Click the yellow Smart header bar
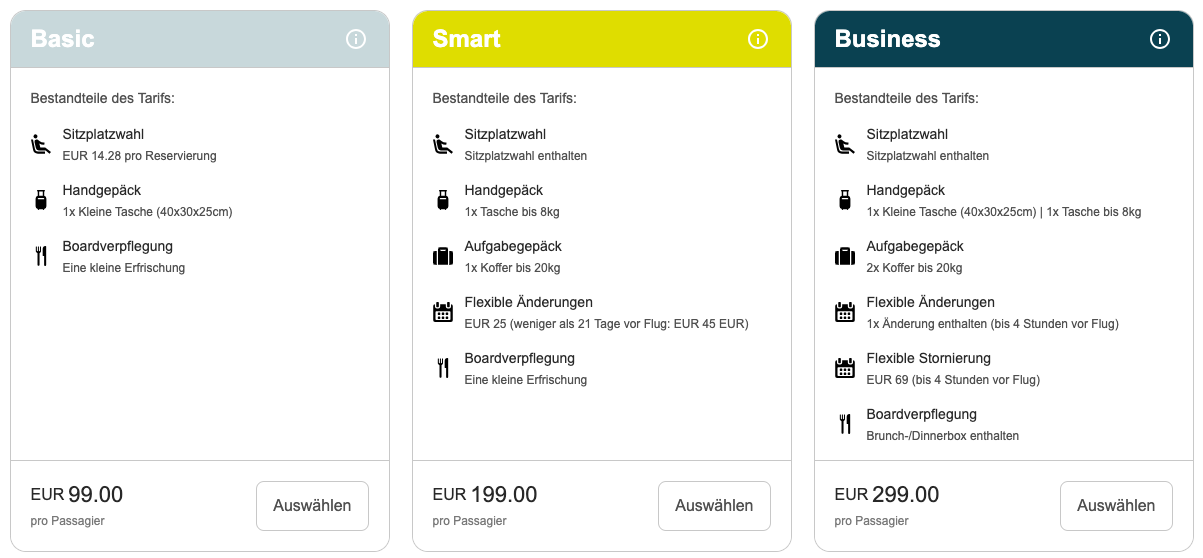The height and width of the screenshot is (558, 1203). point(600,39)
